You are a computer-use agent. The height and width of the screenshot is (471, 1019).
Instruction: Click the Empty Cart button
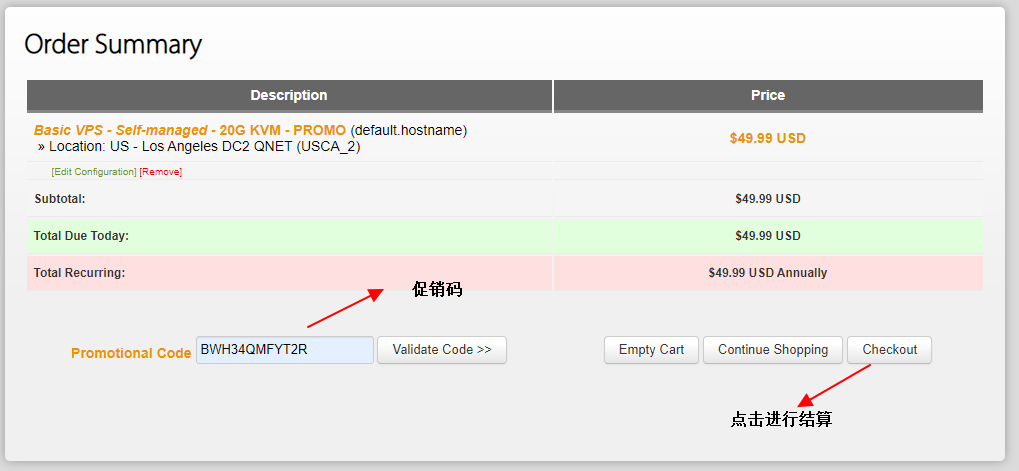(x=651, y=350)
